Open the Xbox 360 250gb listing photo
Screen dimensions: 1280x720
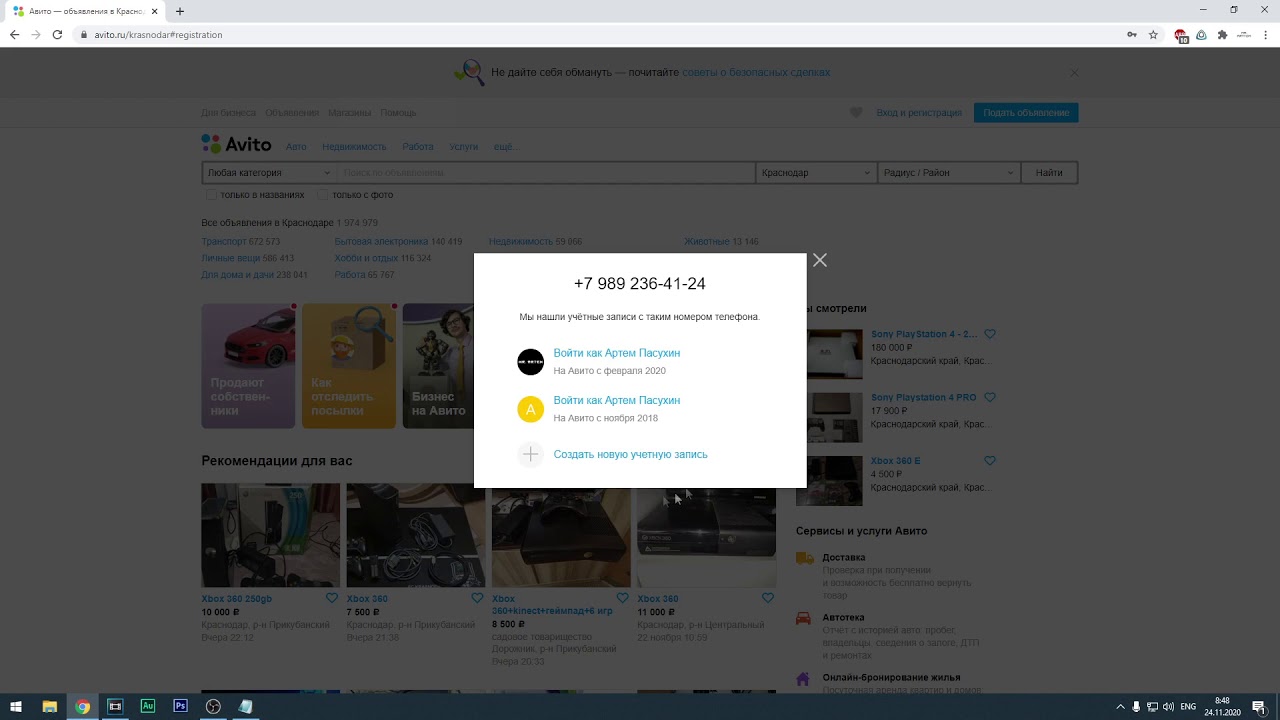pyautogui.click(x=271, y=536)
